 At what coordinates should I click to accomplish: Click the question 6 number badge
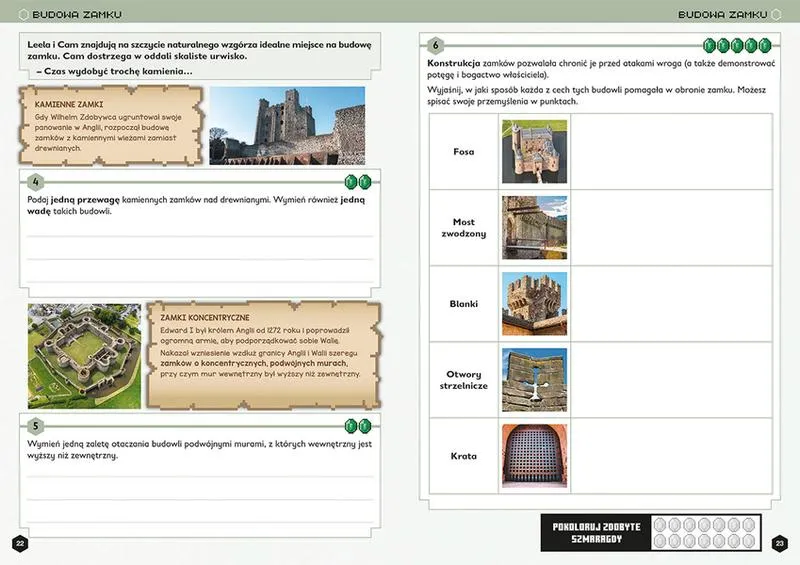pos(436,46)
